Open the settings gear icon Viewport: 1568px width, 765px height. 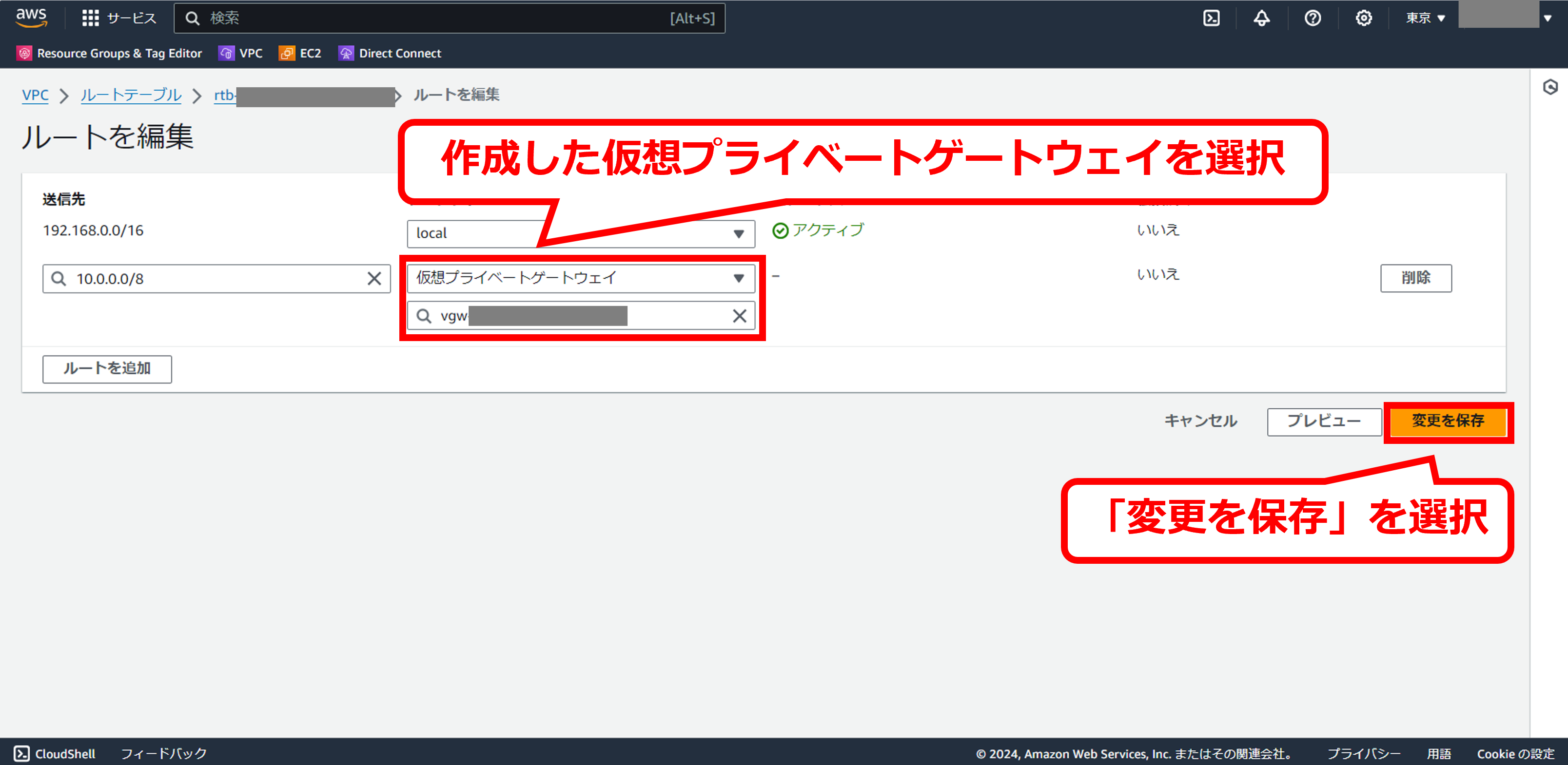[1364, 18]
